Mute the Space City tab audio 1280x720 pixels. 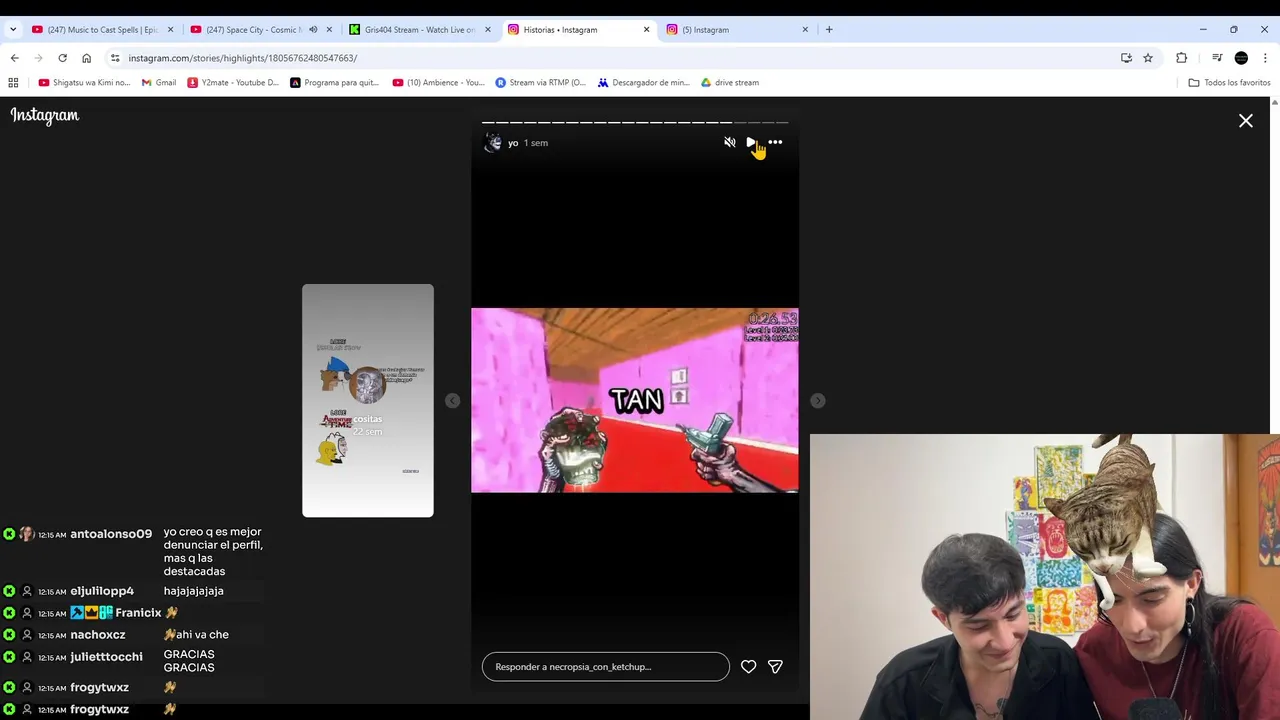tap(313, 30)
